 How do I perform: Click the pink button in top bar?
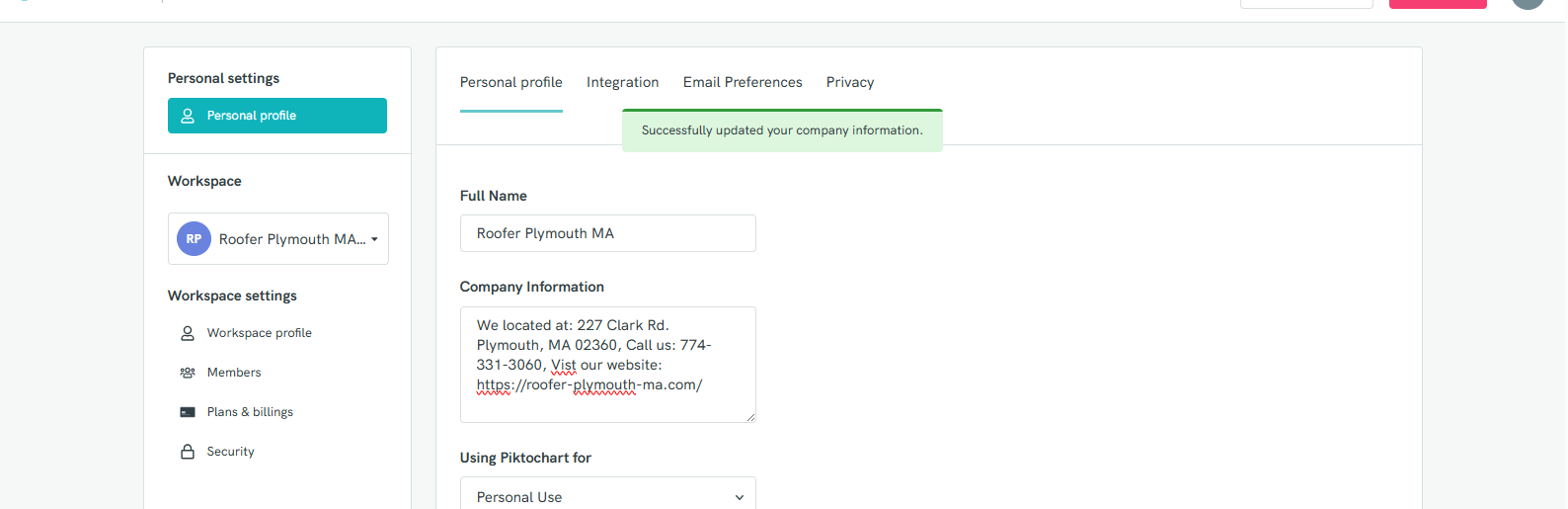(x=1438, y=3)
